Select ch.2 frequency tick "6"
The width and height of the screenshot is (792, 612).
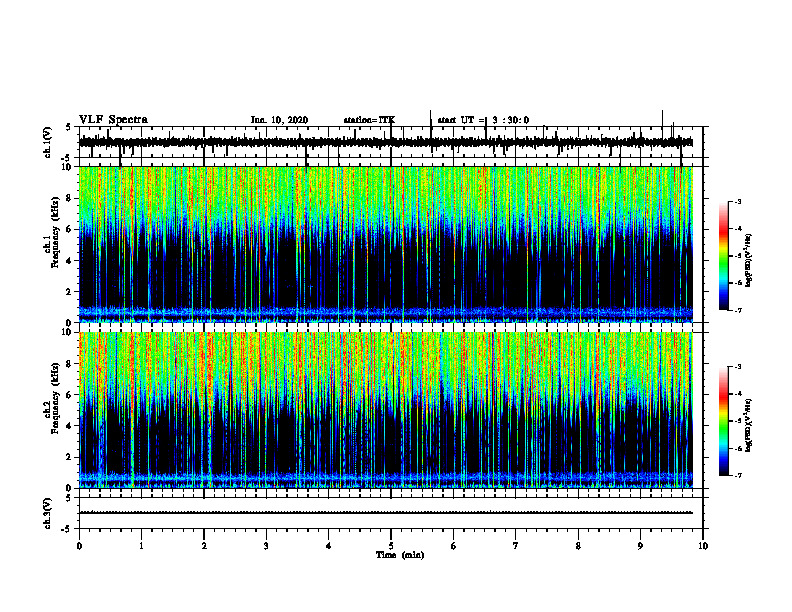tap(71, 395)
